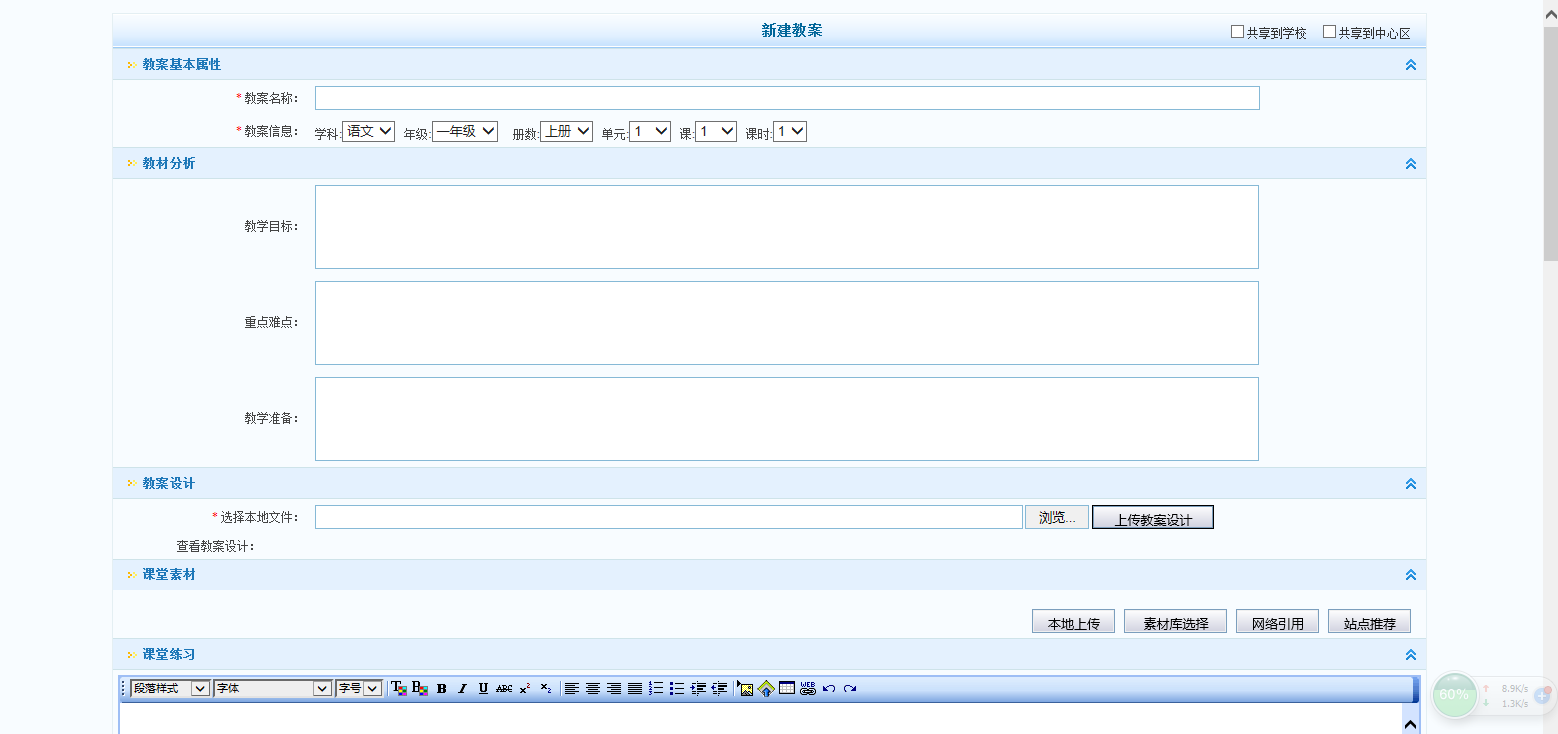Click 素材库选择 button
The image size is (1558, 734).
click(x=1175, y=621)
